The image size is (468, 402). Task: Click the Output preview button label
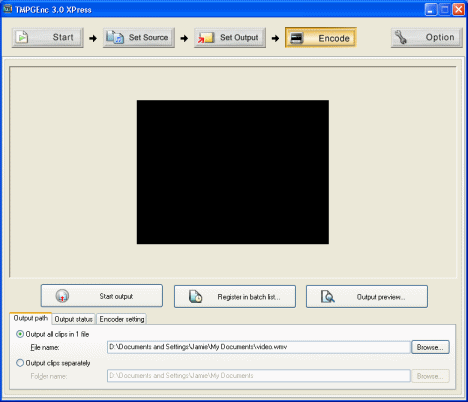point(381,297)
